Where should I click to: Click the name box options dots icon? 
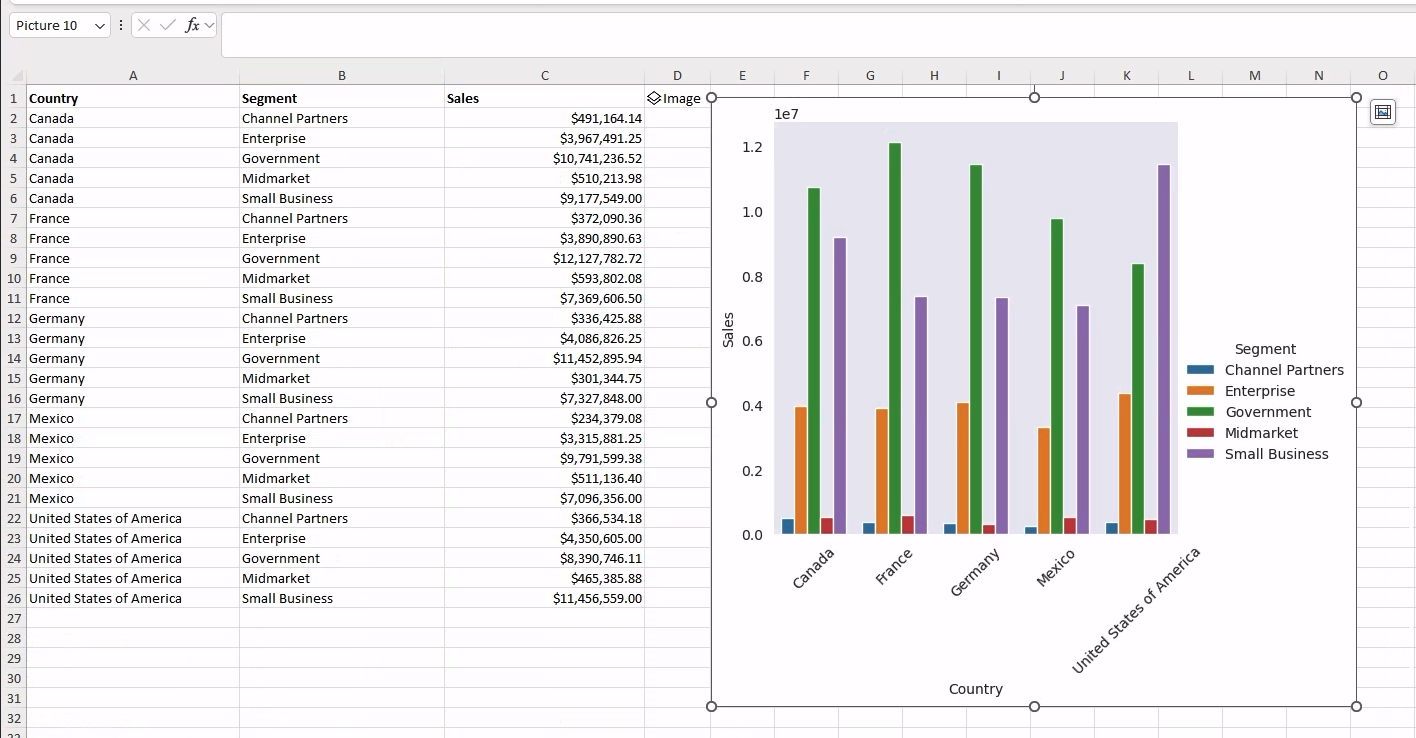tap(121, 25)
